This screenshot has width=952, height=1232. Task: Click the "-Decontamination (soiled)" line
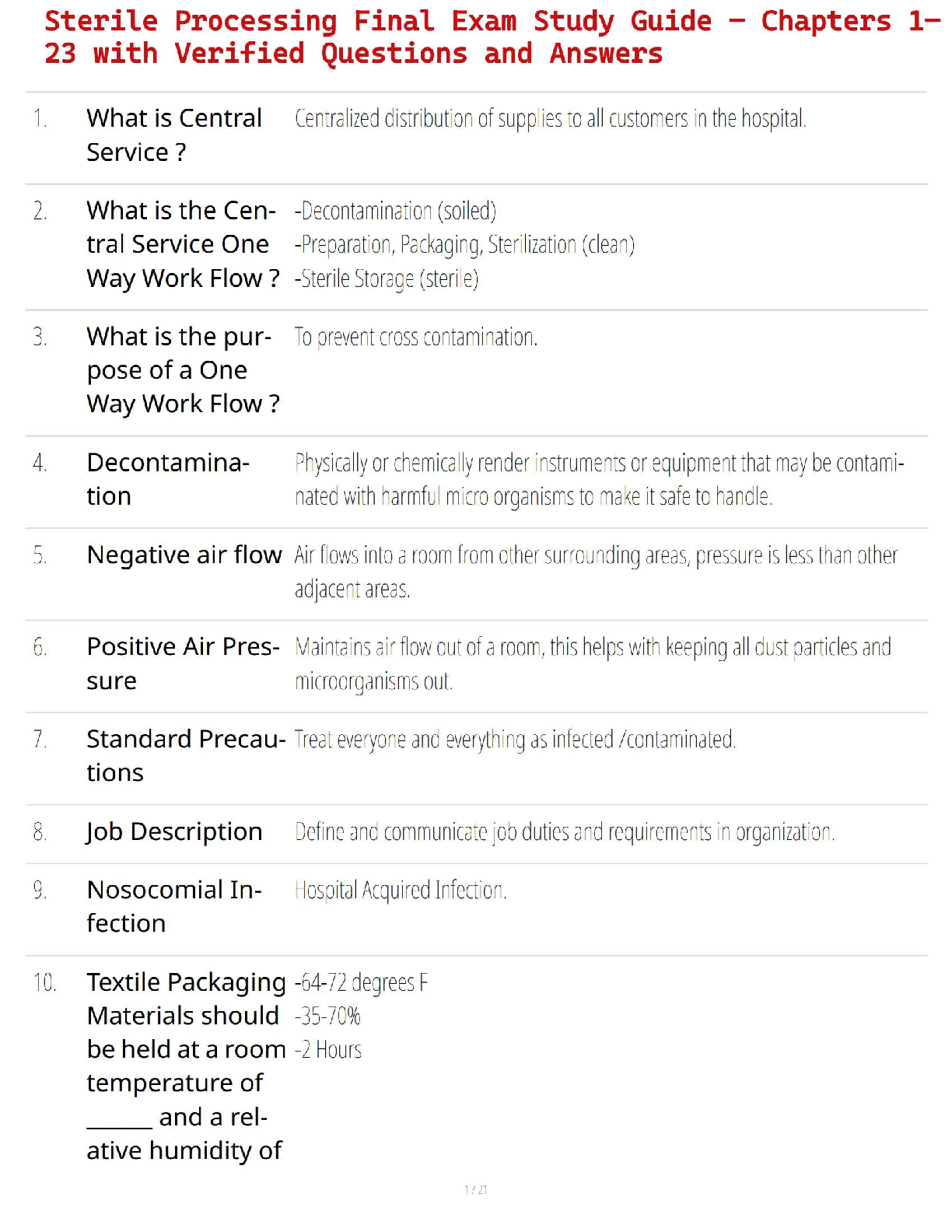[x=395, y=211]
